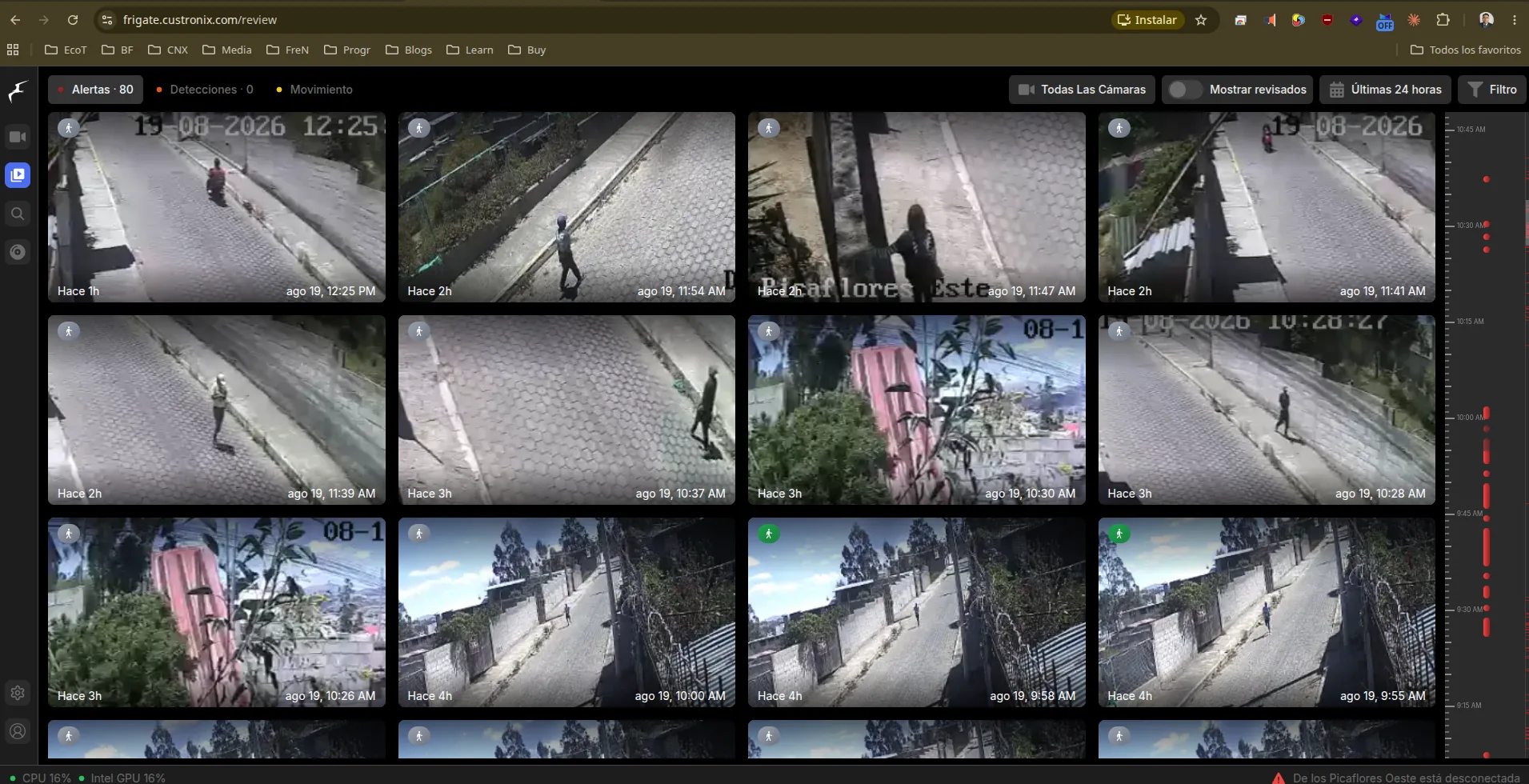Viewport: 1529px width, 784px height.
Task: Open the 10:00 AM alert thumbnail
Action: [566, 612]
